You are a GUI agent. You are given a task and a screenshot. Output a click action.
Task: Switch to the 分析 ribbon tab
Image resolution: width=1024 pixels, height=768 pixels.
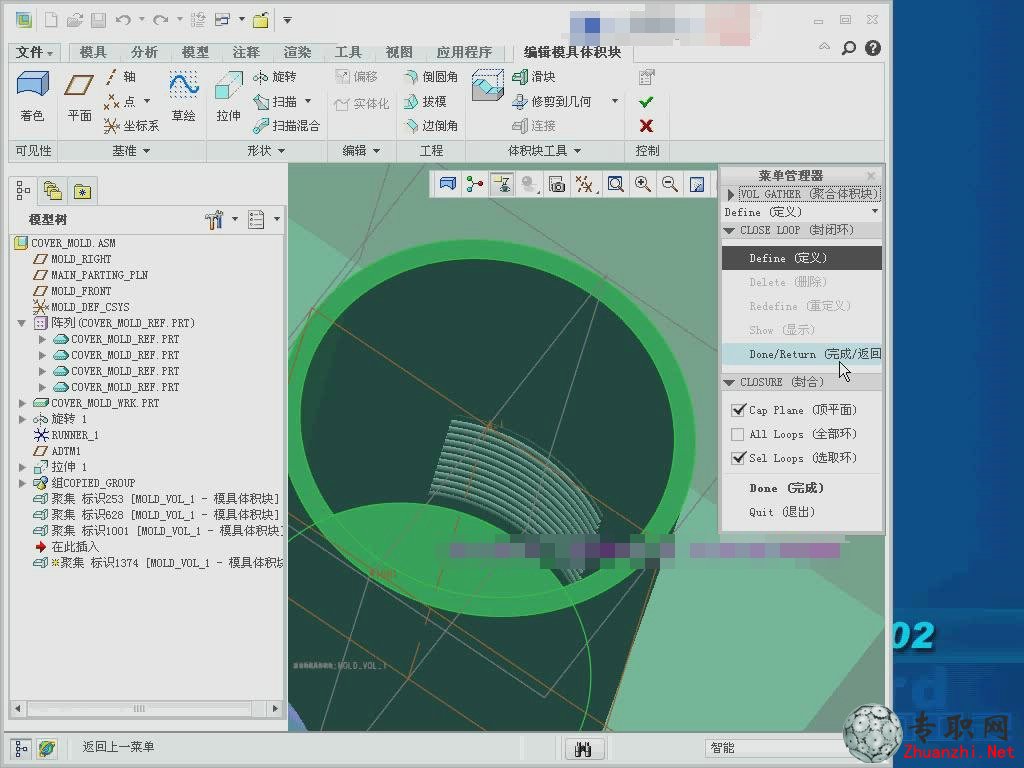144,52
